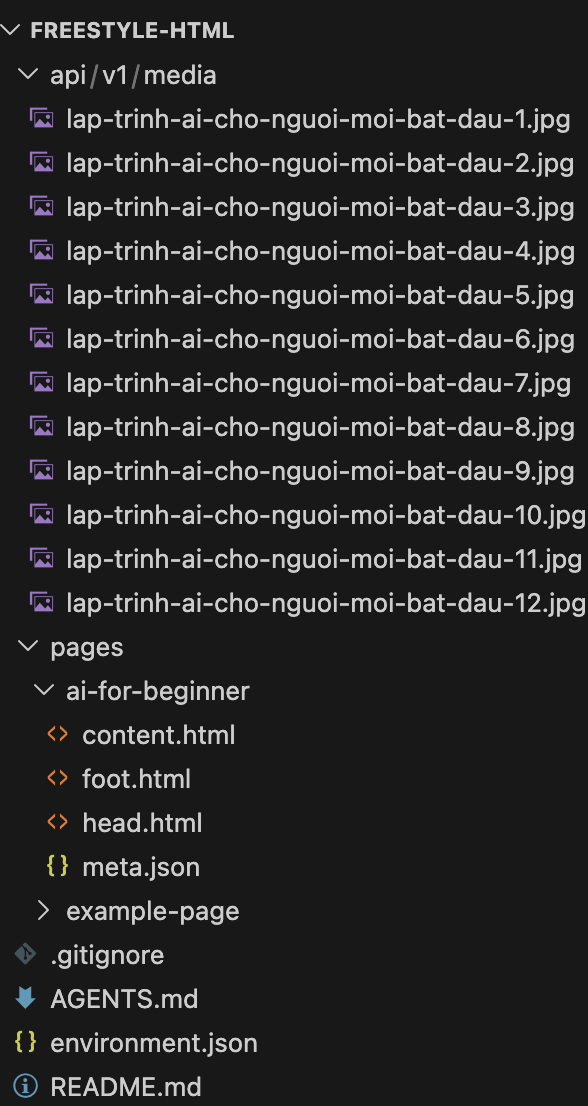Click the JSON braces icon beside meta.json

click(x=57, y=866)
